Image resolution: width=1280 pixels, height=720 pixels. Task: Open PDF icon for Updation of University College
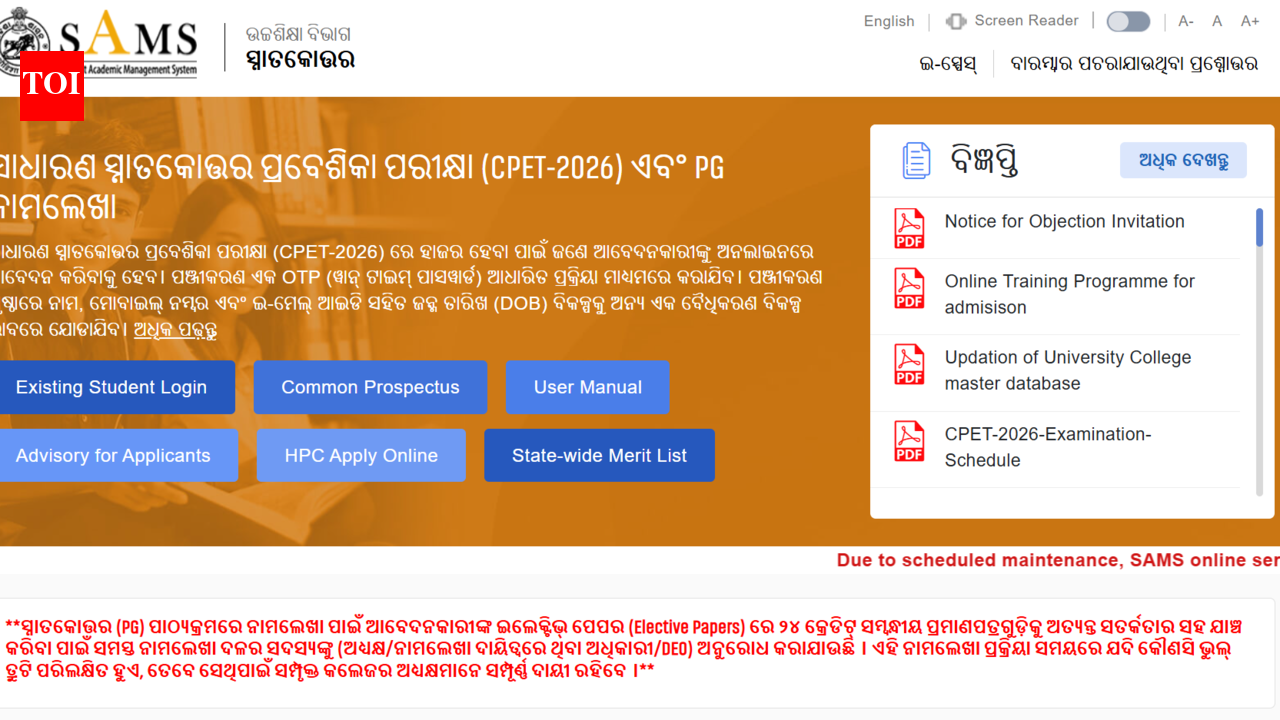coord(909,365)
